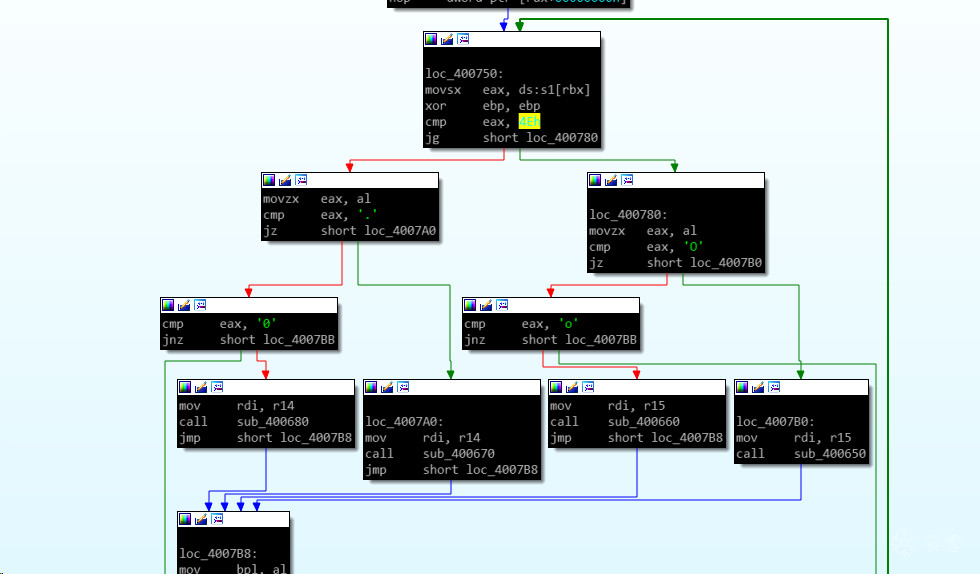
Task: Click group icon on the call sub_400680 block
Action: tap(217, 387)
